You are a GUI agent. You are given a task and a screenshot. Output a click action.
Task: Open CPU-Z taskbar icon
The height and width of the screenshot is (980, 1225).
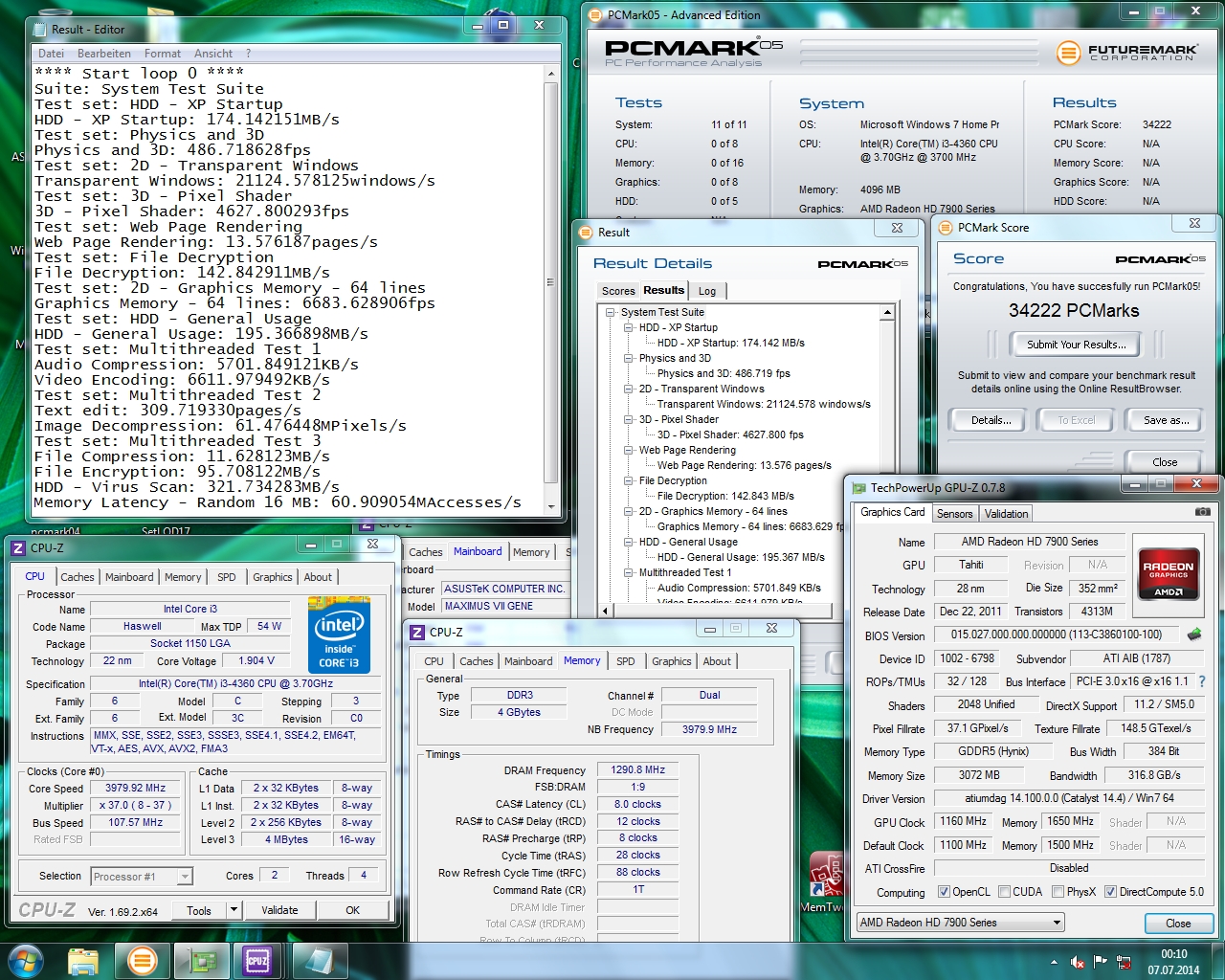click(258, 961)
